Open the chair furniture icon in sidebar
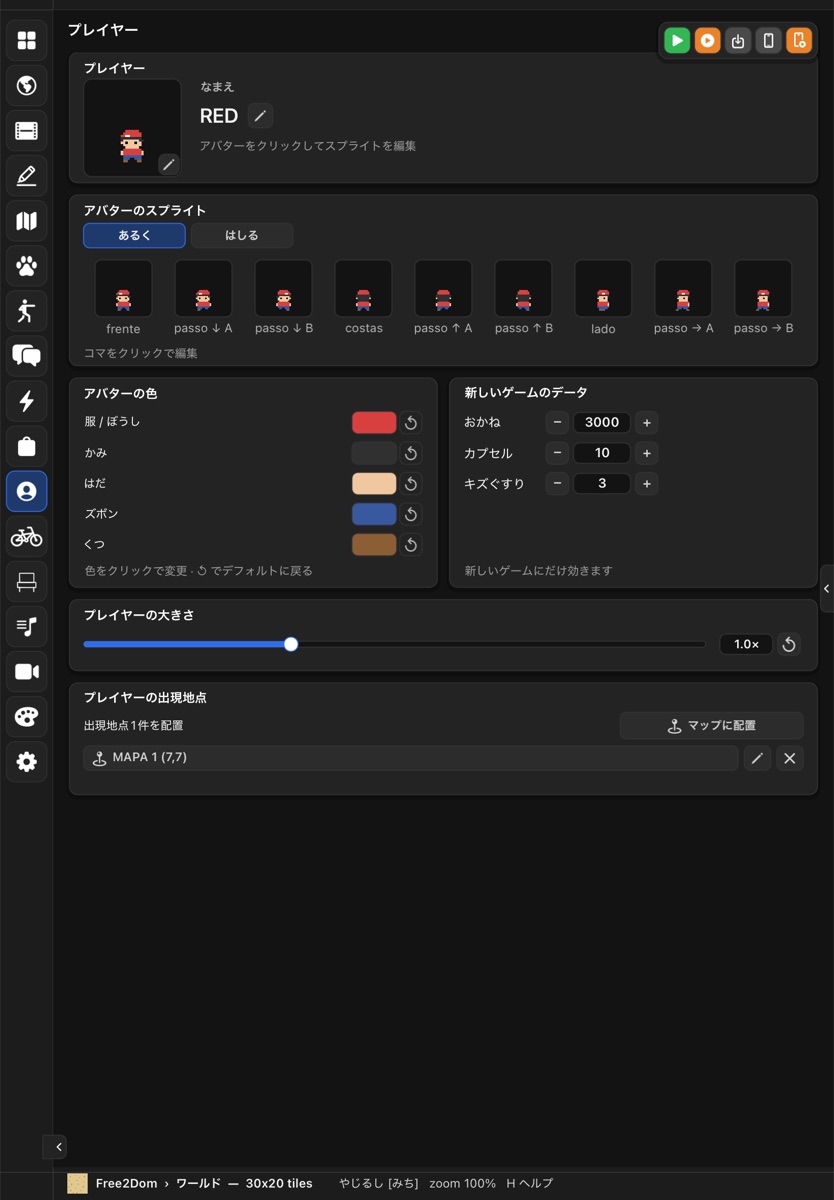 27,582
